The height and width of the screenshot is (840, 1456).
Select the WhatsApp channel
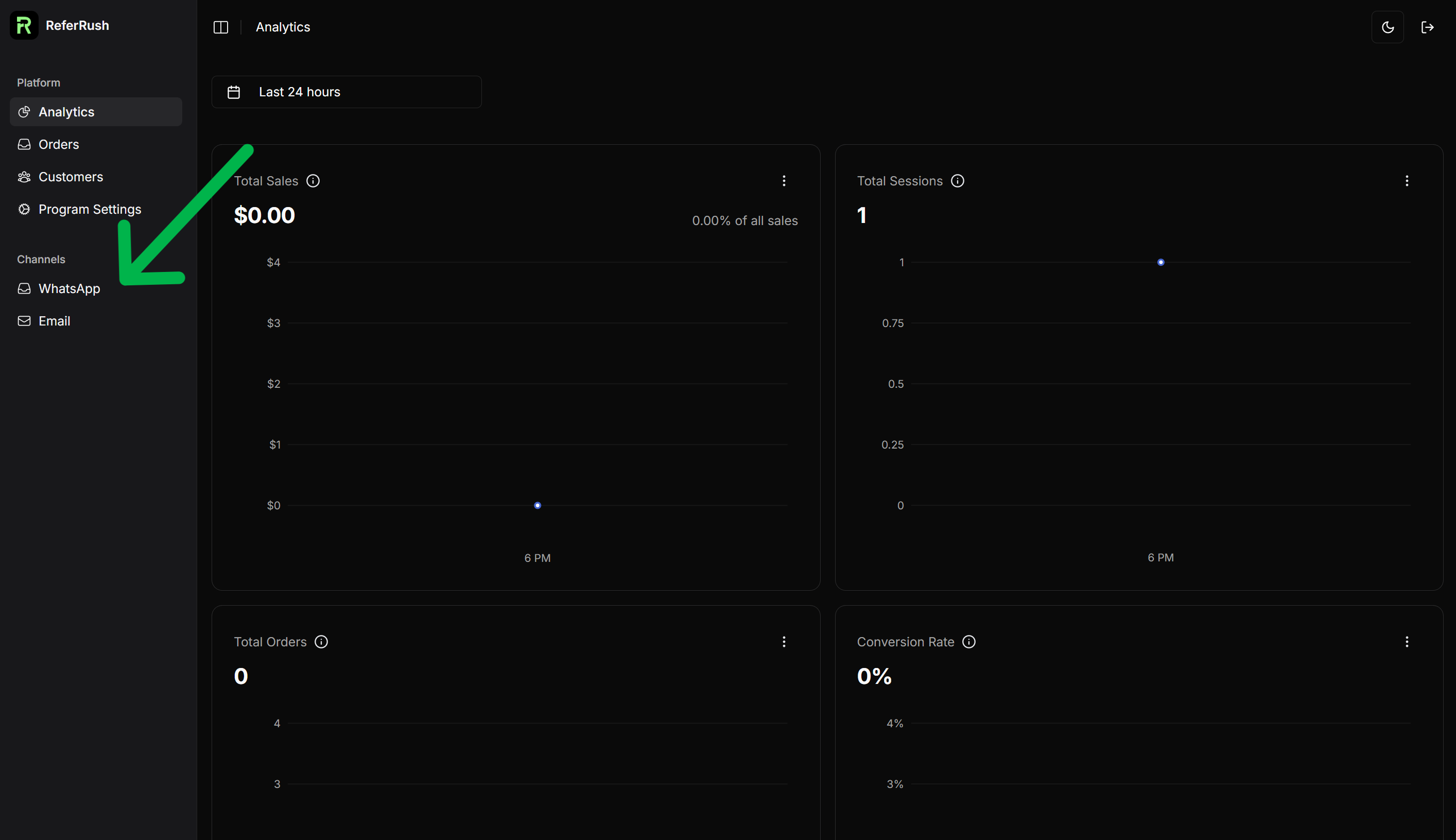point(69,288)
